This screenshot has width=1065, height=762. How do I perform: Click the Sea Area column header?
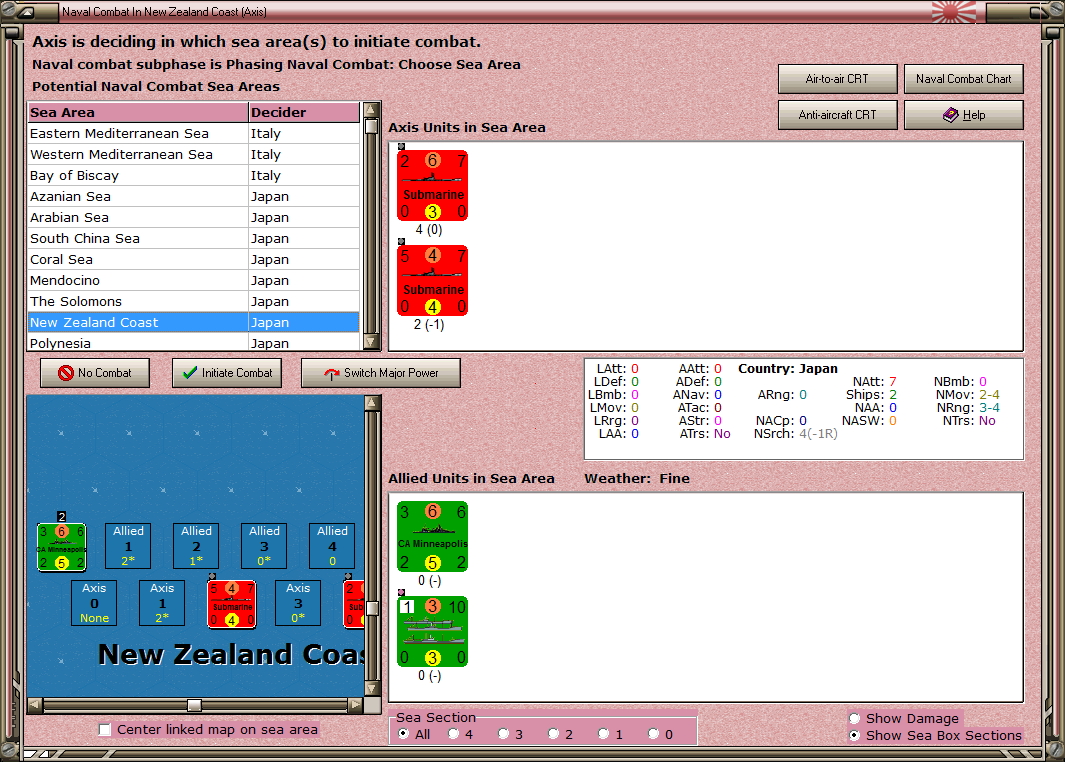pyautogui.click(x=138, y=113)
